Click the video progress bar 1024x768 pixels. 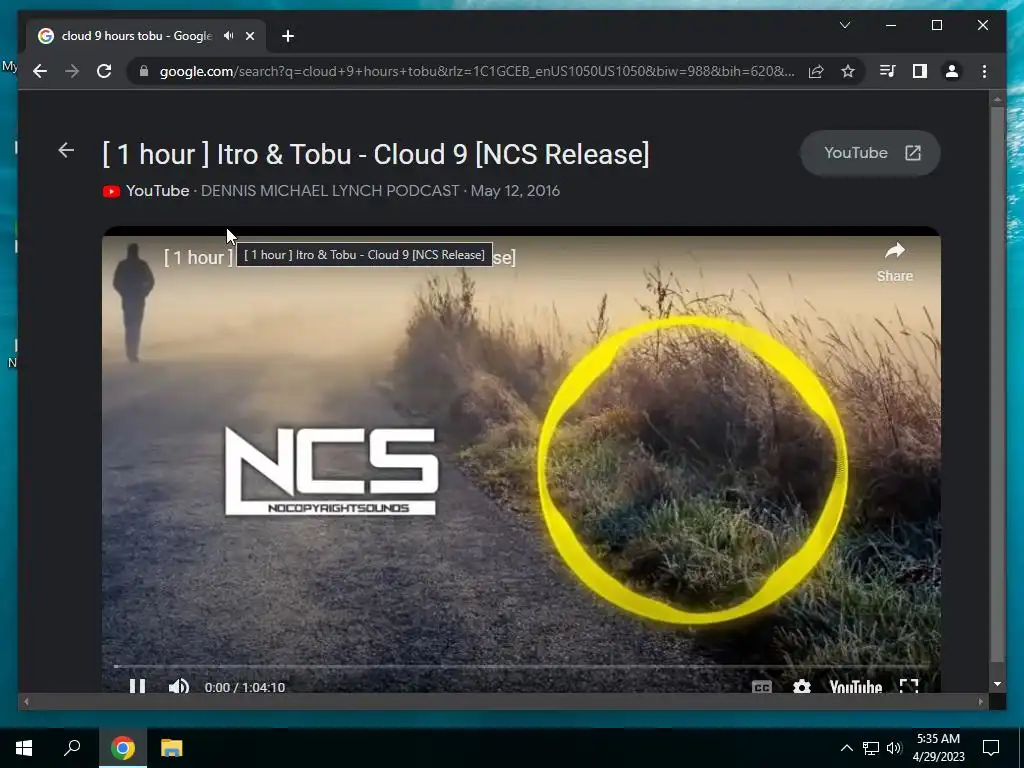click(x=521, y=666)
